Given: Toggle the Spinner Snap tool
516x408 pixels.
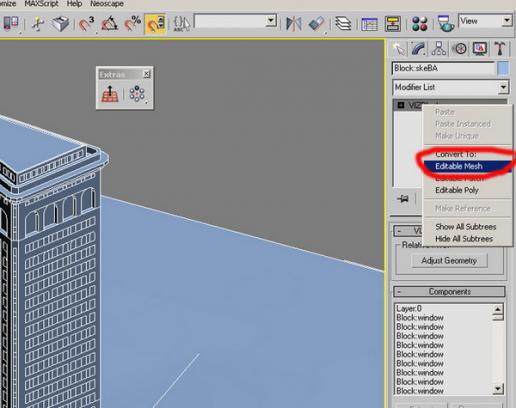Looking at the screenshot, I should [155, 23].
